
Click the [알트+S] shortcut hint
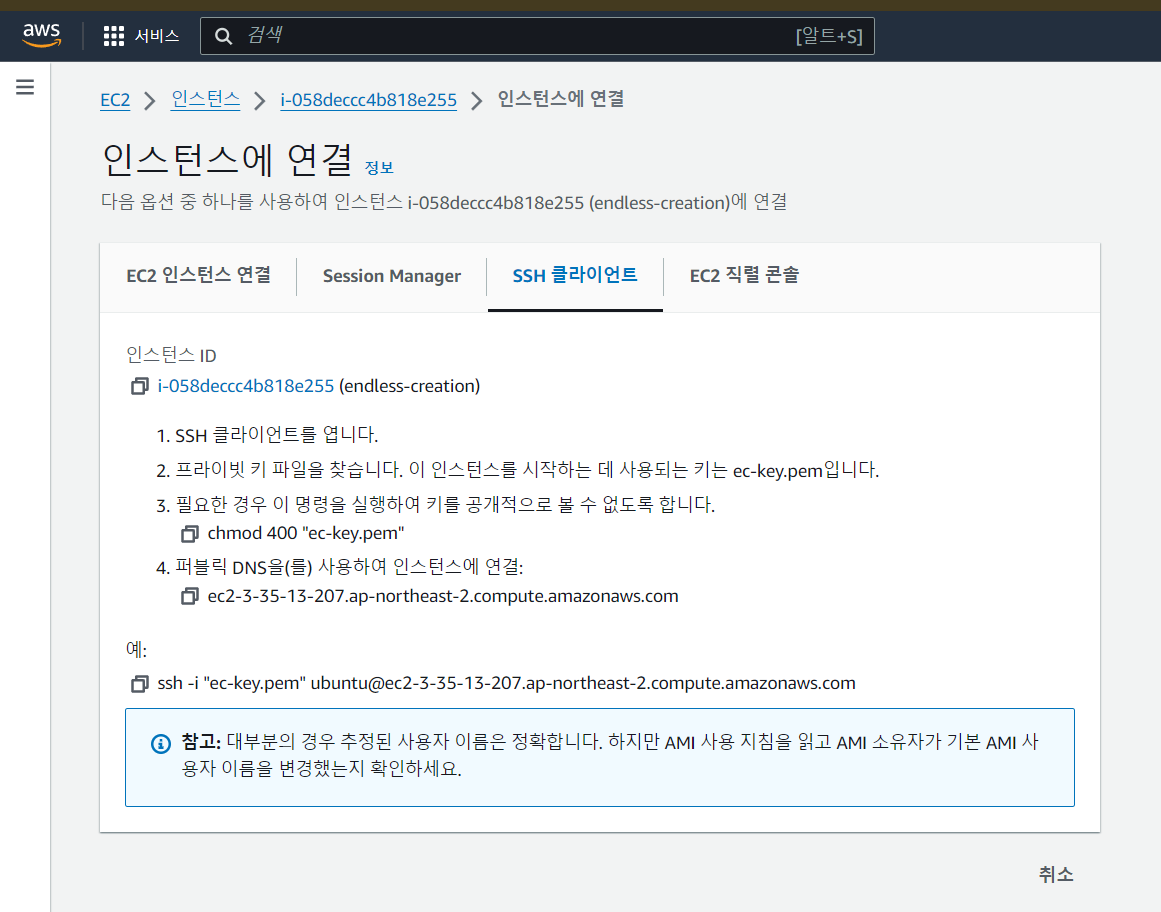pos(829,36)
